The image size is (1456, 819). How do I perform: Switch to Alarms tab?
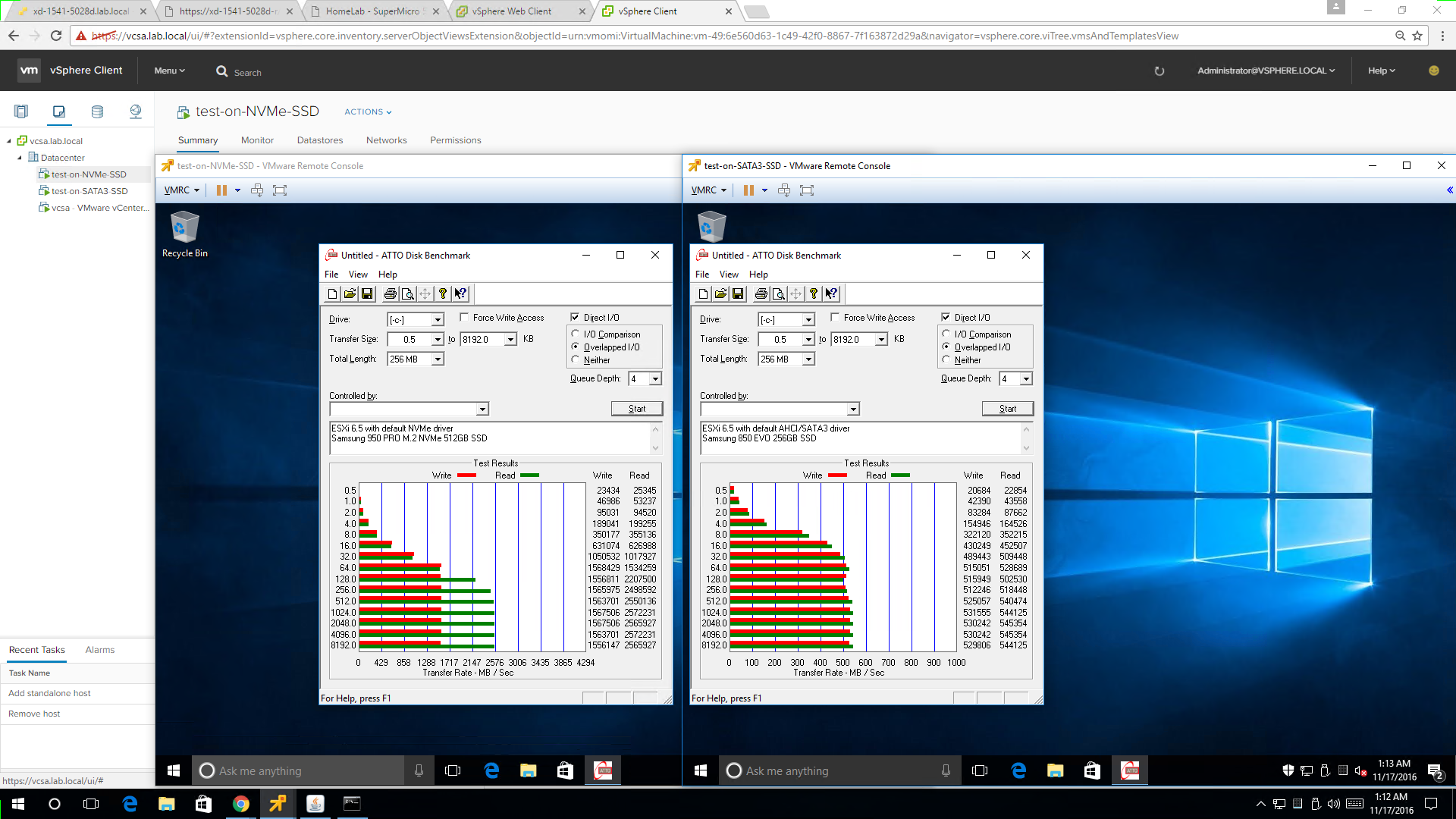(99, 650)
